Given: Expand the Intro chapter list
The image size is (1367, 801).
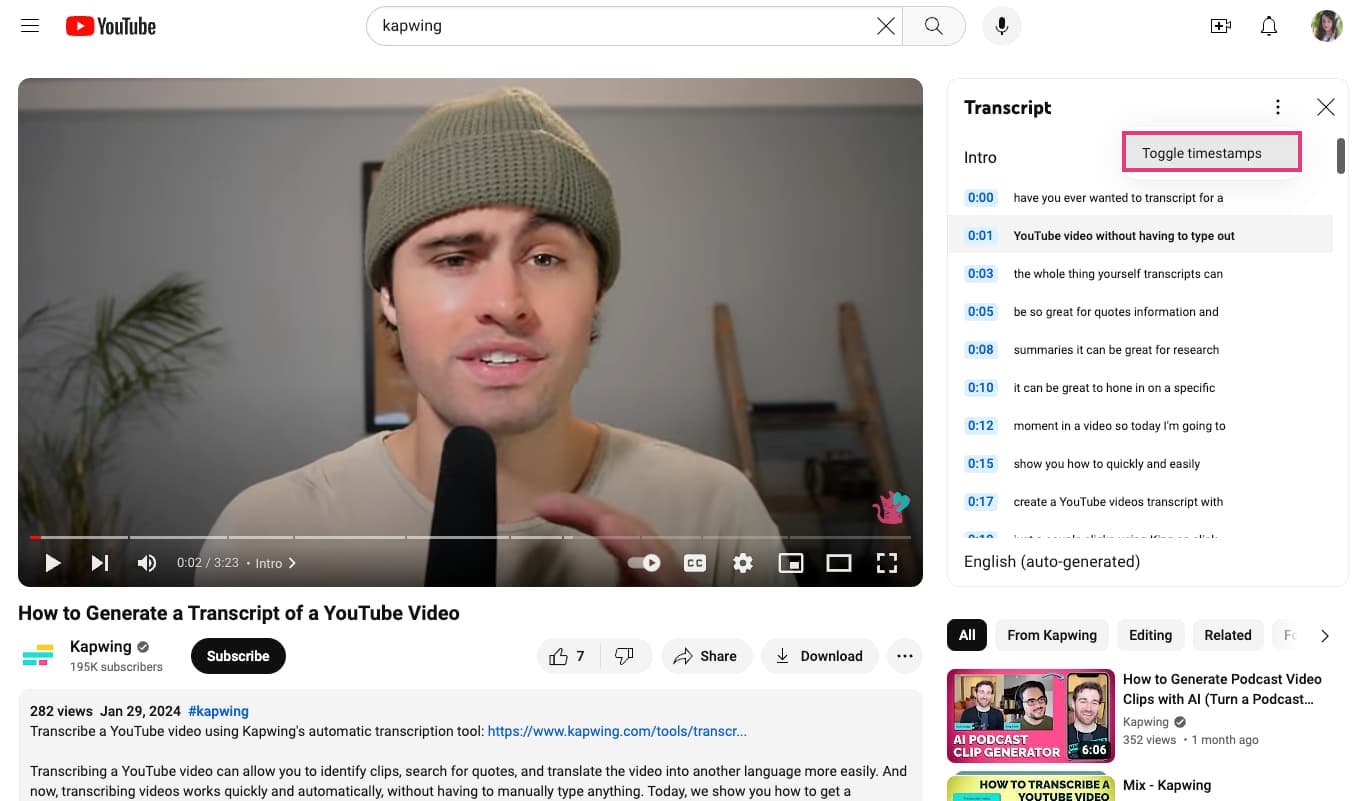Looking at the screenshot, I should tap(276, 563).
